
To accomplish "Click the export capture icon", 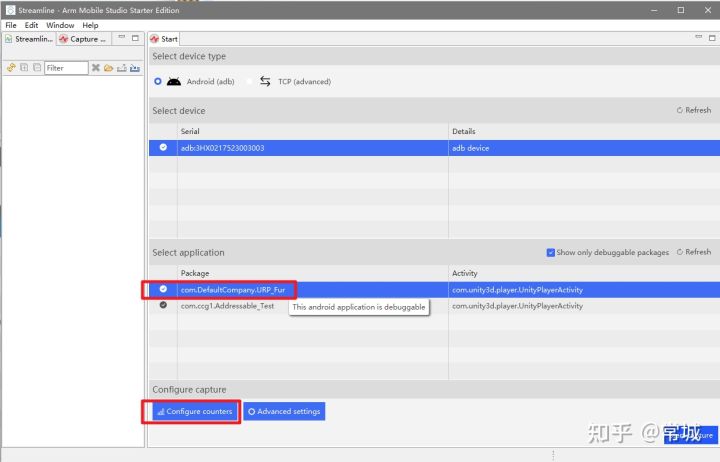I will pyautogui.click(x=122, y=68).
